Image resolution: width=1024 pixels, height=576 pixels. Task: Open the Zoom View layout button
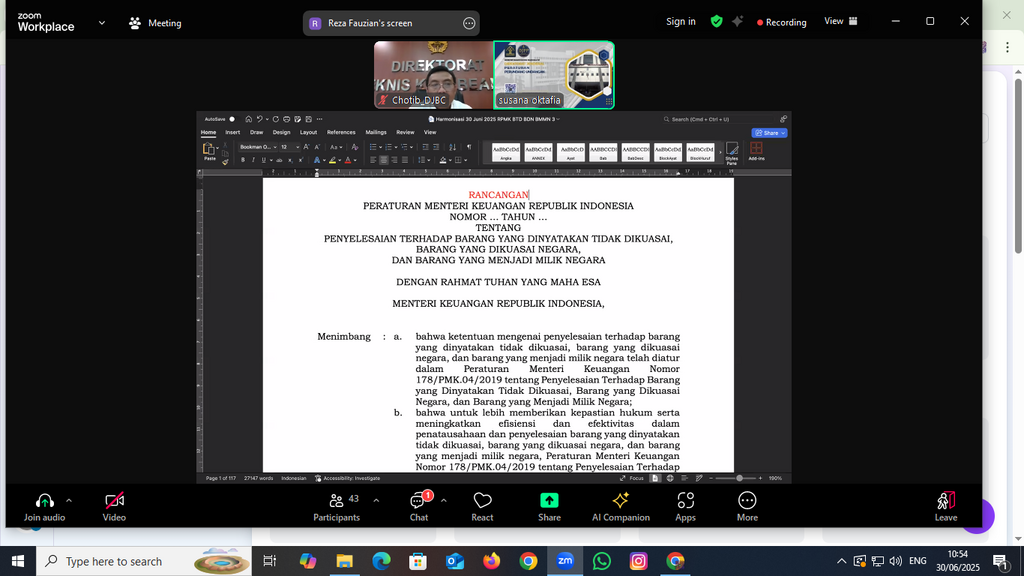pos(840,22)
